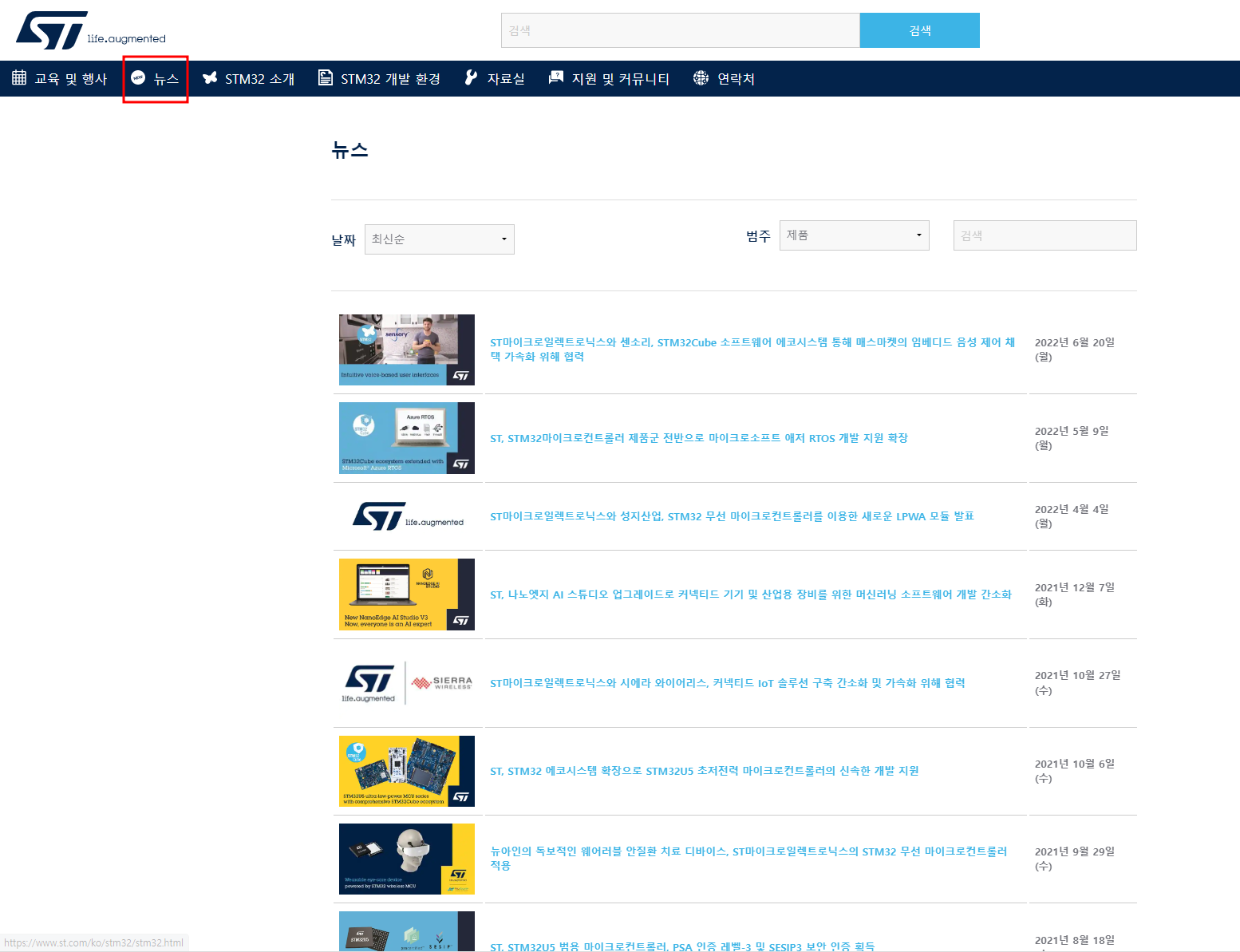The width and height of the screenshot is (1240, 952).
Task: Click the wrench icon beside 자료실
Action: [x=472, y=77]
